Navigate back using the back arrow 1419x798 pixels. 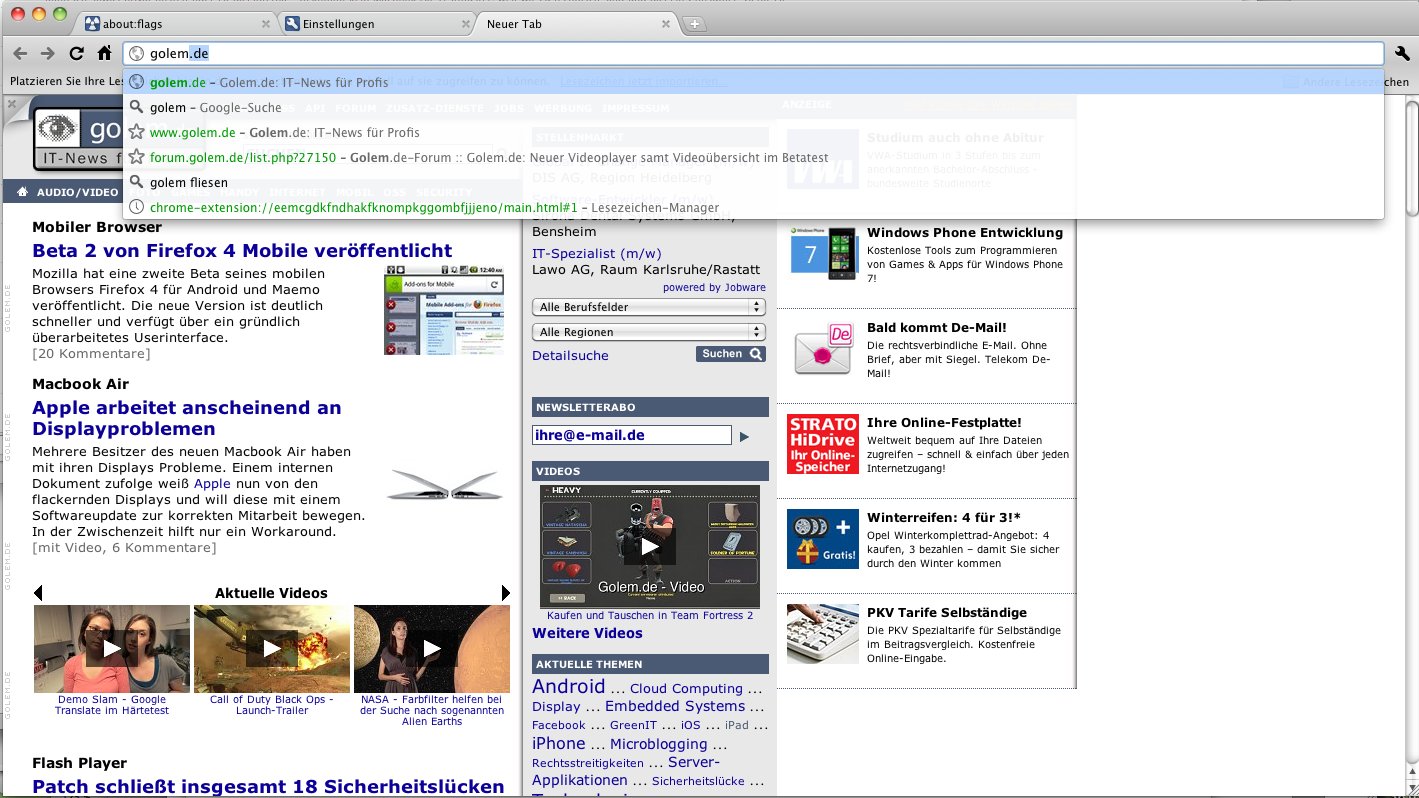click(20, 53)
